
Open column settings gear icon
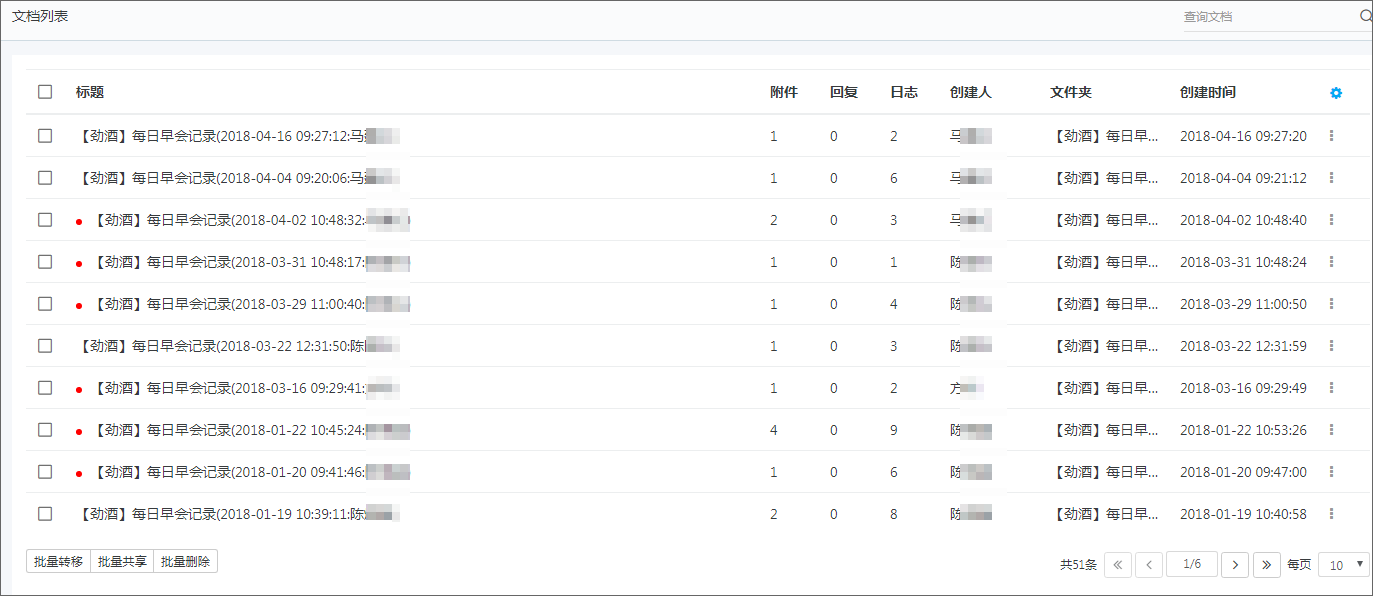tap(1336, 93)
